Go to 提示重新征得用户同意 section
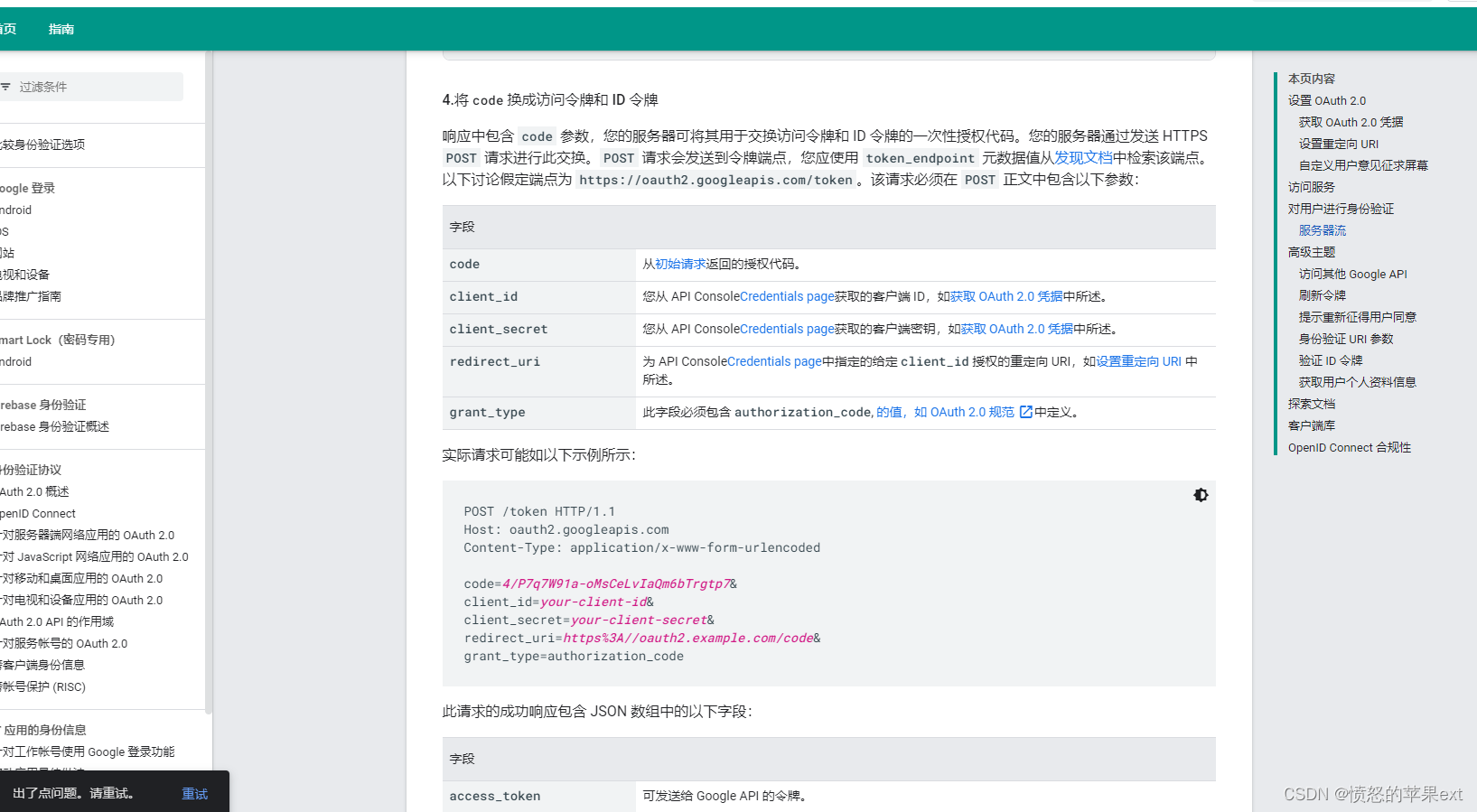Image resolution: width=1477 pixels, height=812 pixels. tap(1358, 317)
